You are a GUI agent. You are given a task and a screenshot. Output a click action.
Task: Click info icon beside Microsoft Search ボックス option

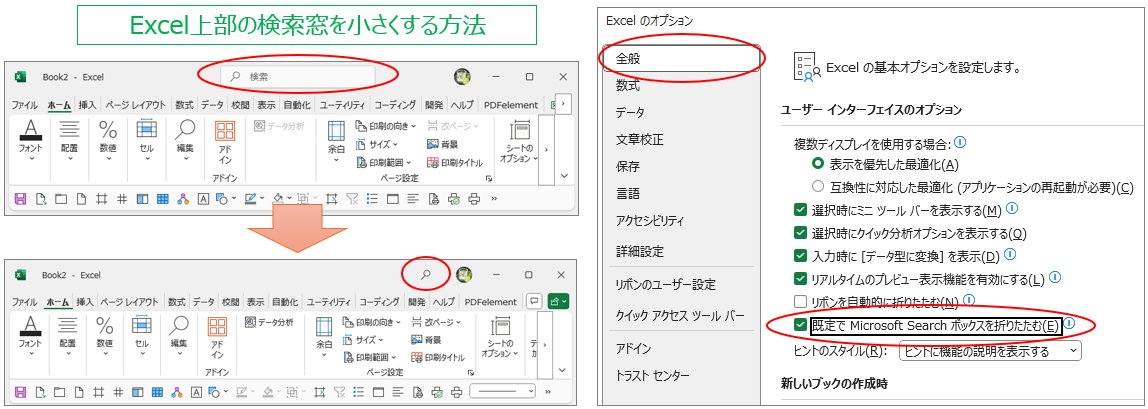[1068, 323]
